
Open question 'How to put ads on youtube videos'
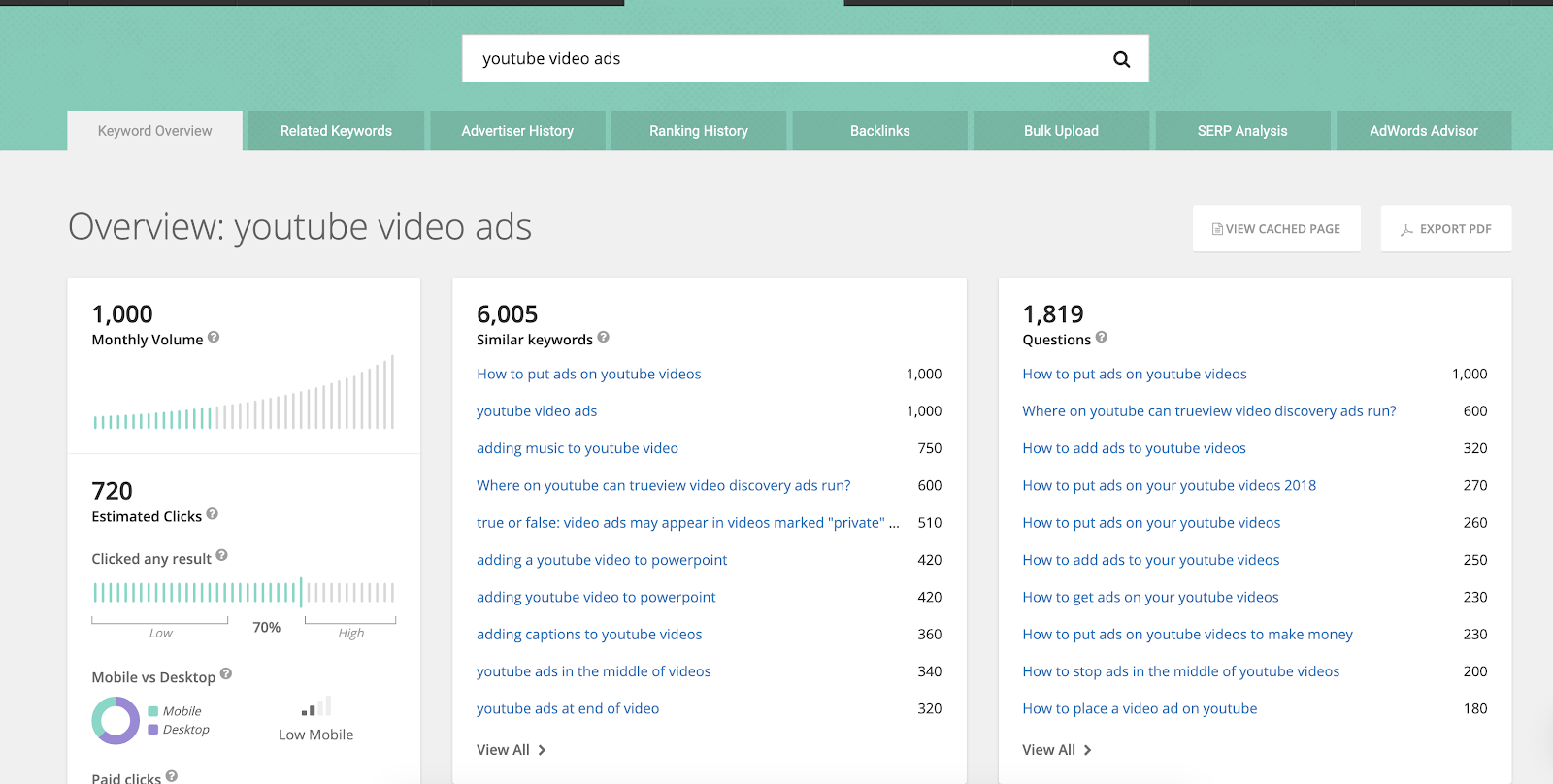pos(1135,375)
